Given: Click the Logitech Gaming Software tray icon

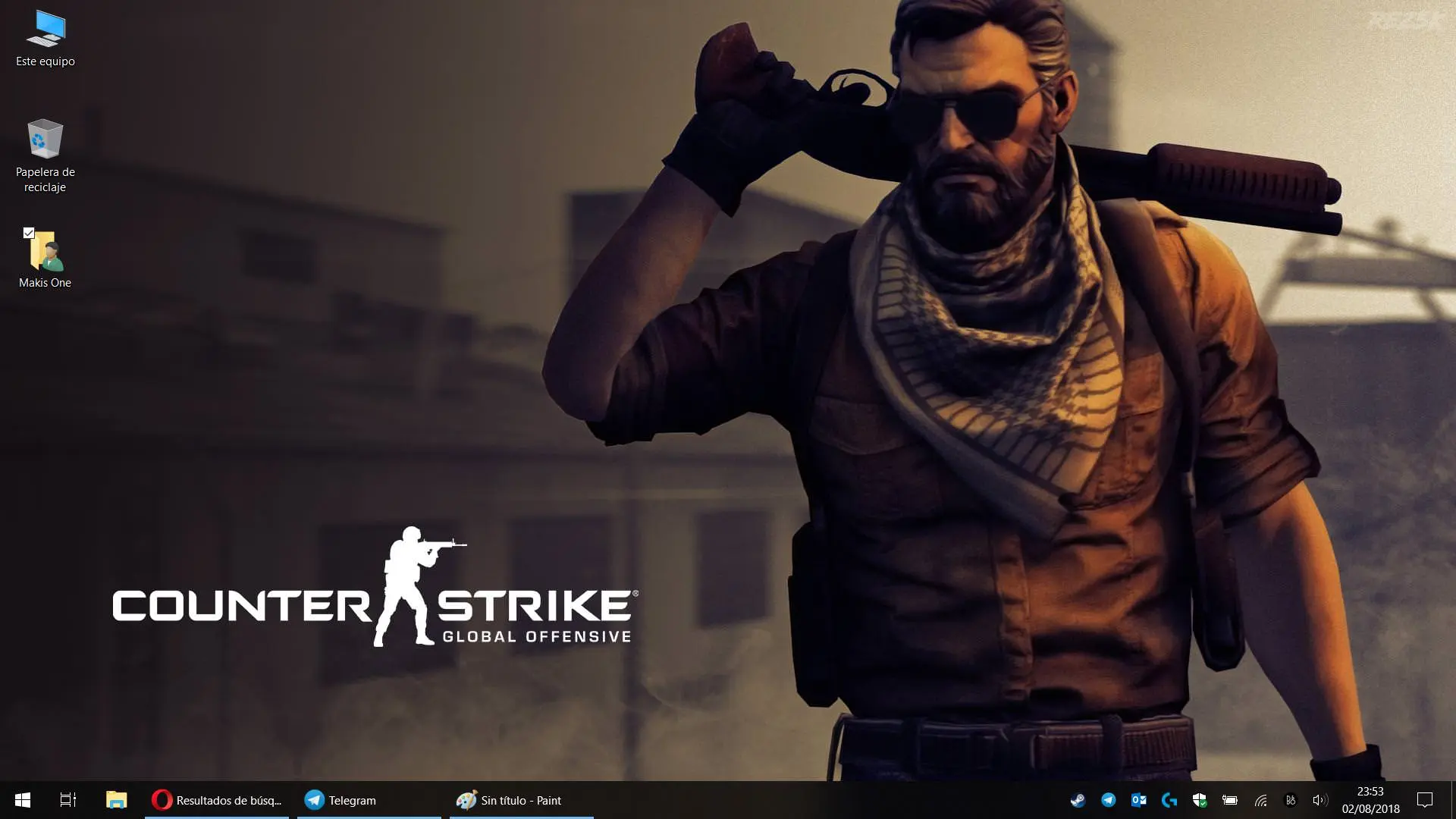Looking at the screenshot, I should coord(1169,800).
